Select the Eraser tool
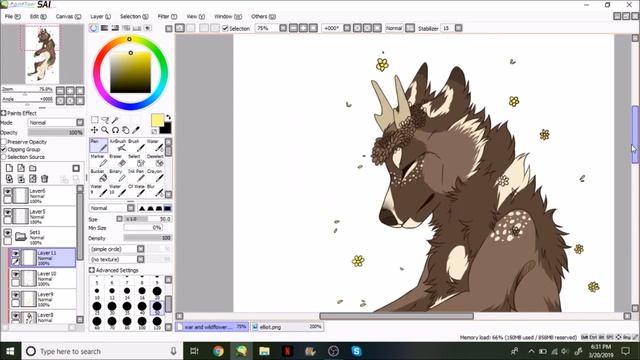This screenshot has height=360, width=640. click(118, 161)
